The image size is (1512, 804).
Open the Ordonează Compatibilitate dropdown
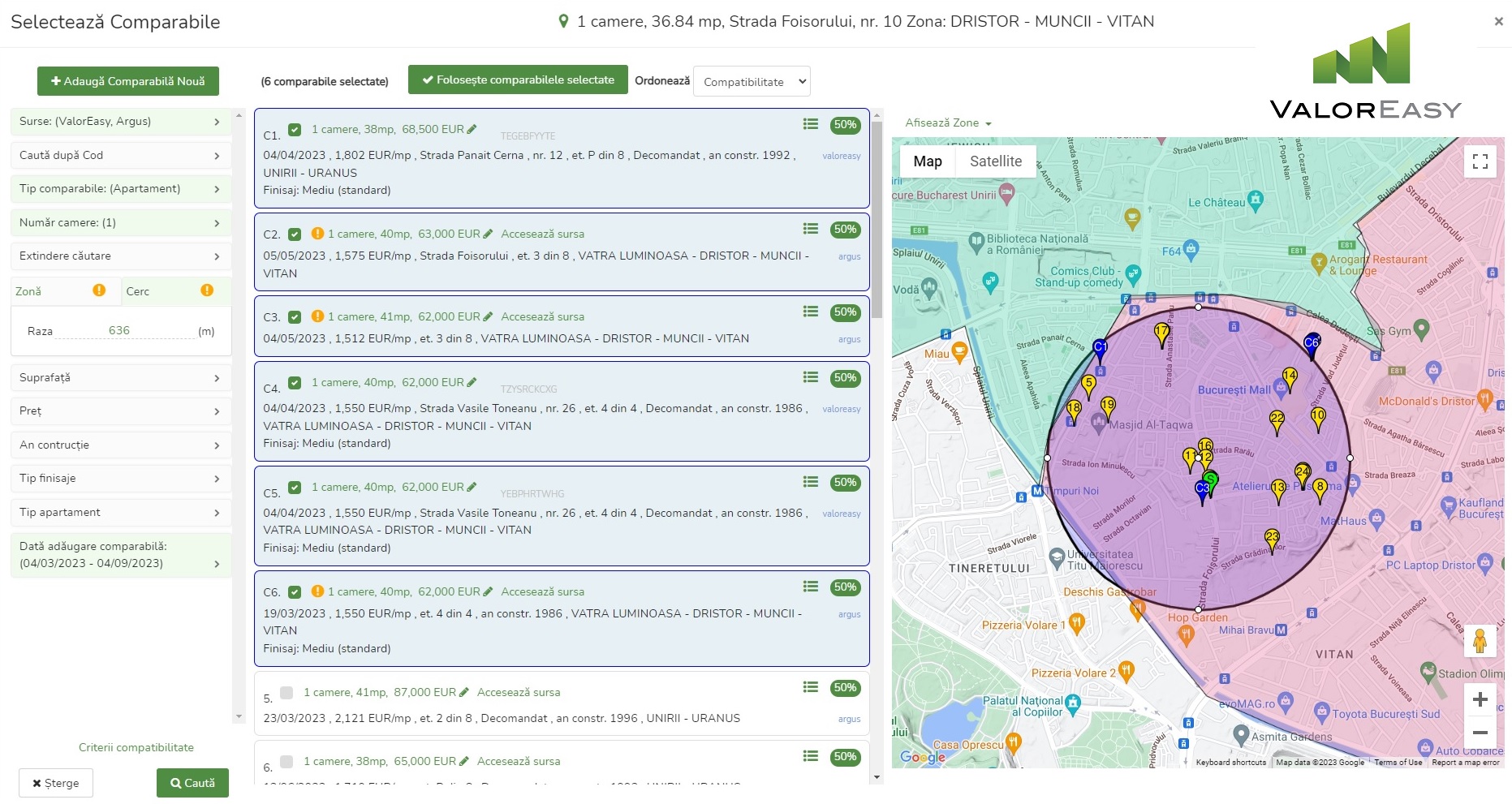point(752,82)
